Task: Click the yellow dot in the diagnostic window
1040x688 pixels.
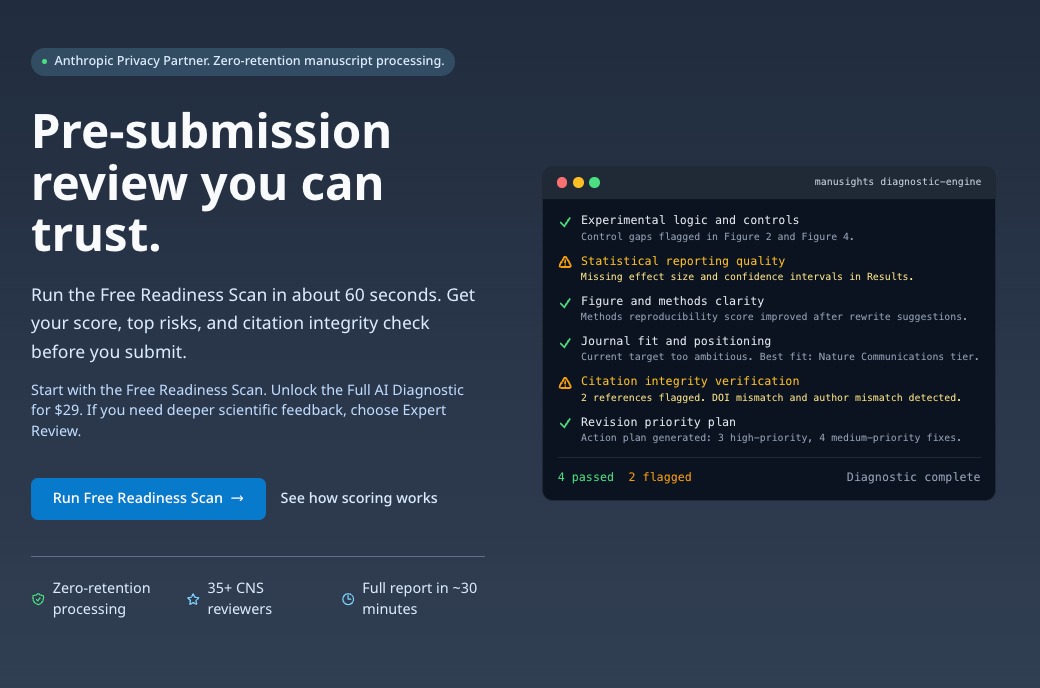Action: tap(578, 182)
